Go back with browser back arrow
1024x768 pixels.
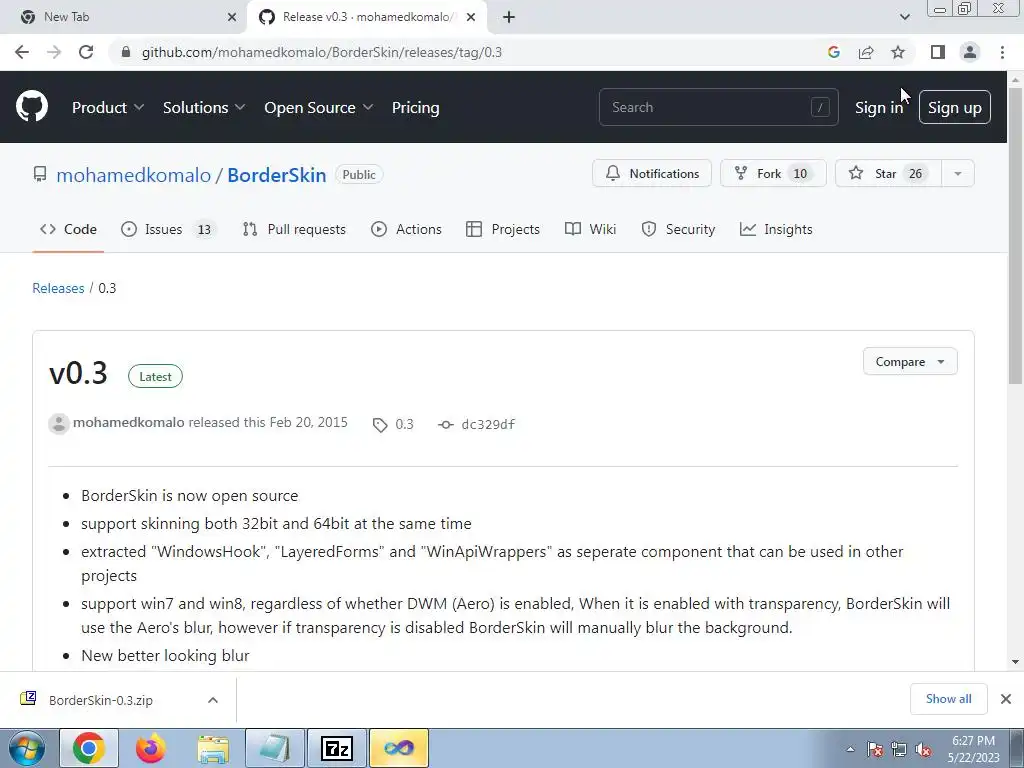(x=22, y=52)
